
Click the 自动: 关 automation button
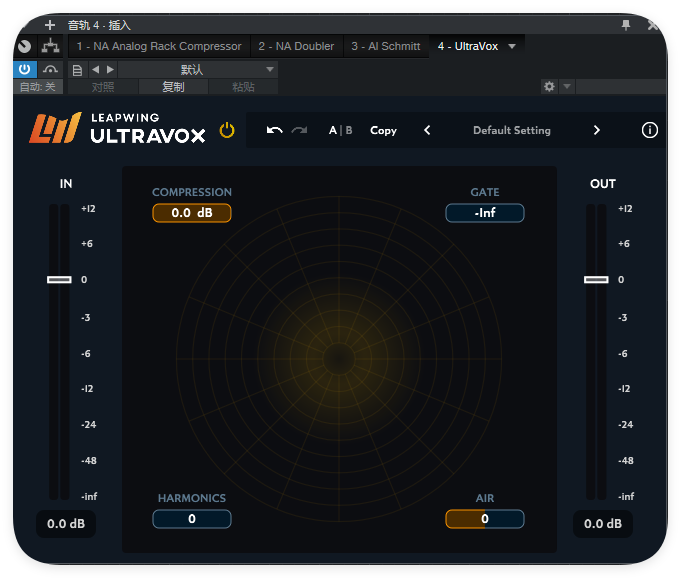click(x=38, y=87)
